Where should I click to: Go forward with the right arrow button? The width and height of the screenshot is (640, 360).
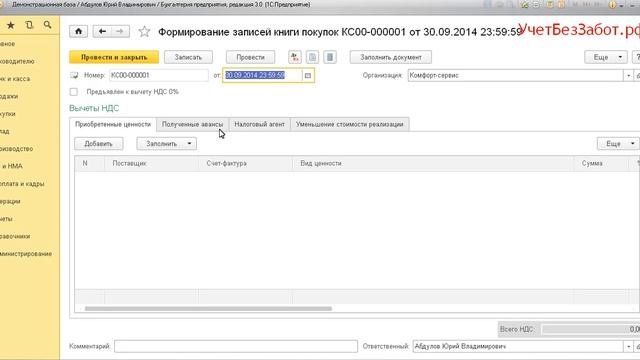point(120,31)
